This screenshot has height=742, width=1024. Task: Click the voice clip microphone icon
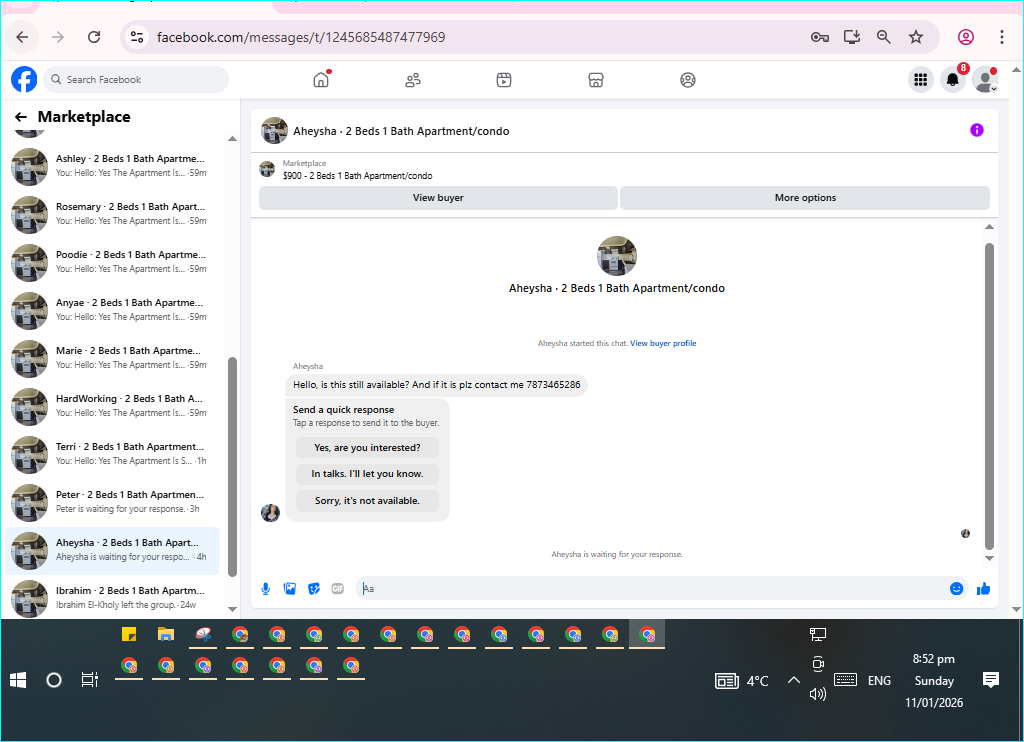(266, 589)
